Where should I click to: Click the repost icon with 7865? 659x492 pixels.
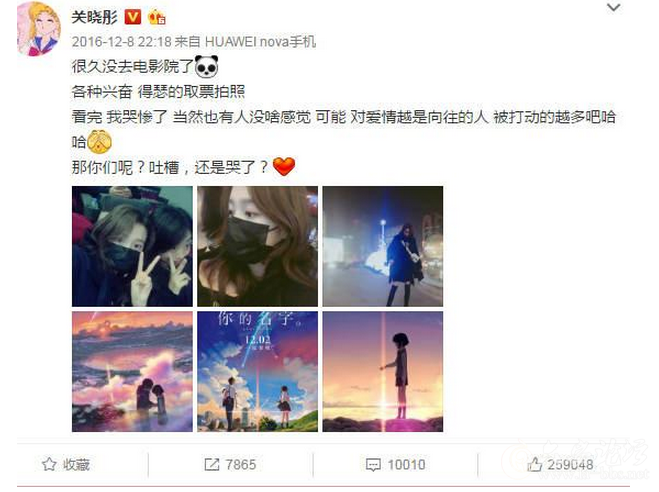(x=230, y=464)
